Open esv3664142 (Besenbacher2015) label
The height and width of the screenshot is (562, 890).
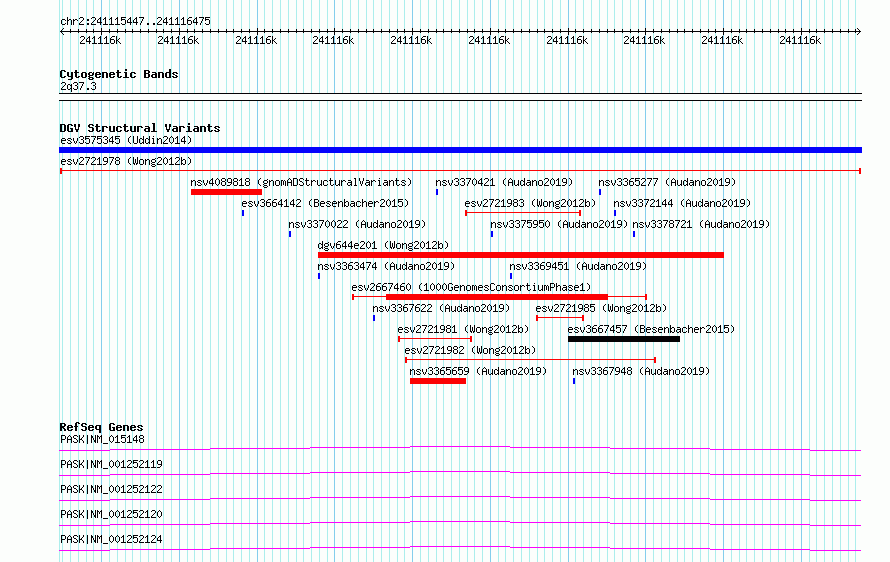point(325,203)
